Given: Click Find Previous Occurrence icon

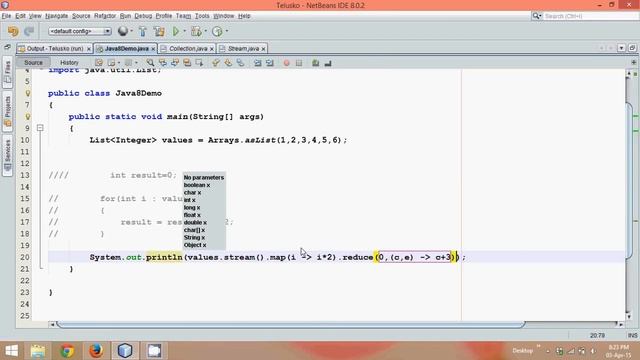Looking at the screenshot, I should [162, 63].
